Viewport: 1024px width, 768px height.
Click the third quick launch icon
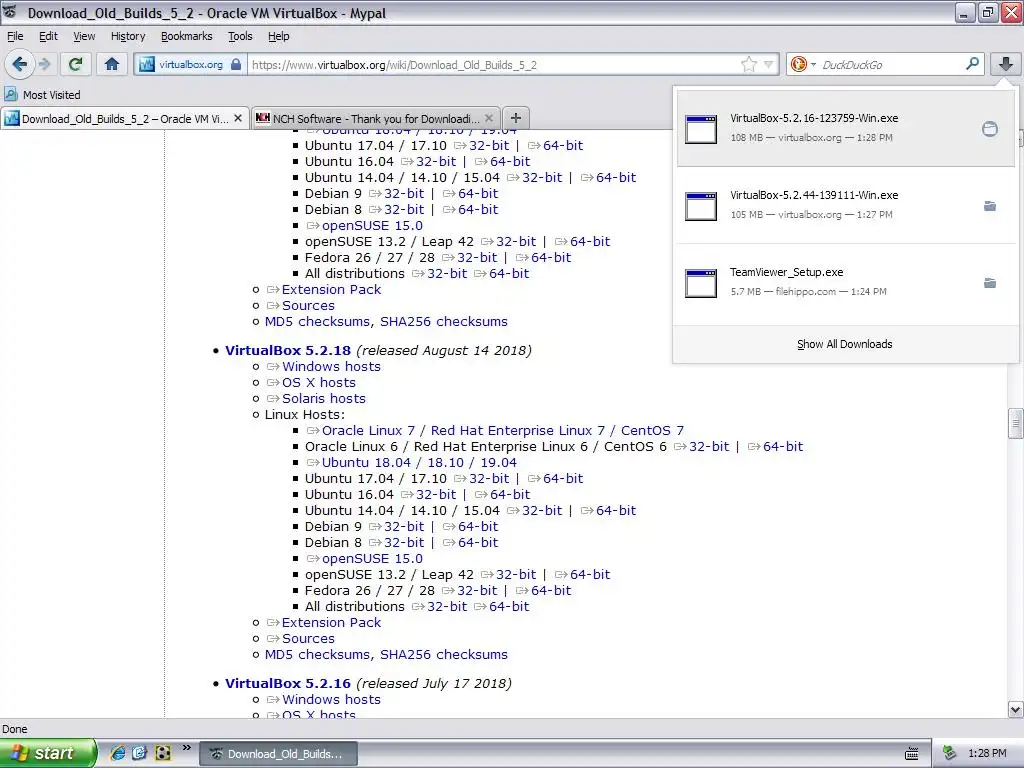(x=163, y=753)
